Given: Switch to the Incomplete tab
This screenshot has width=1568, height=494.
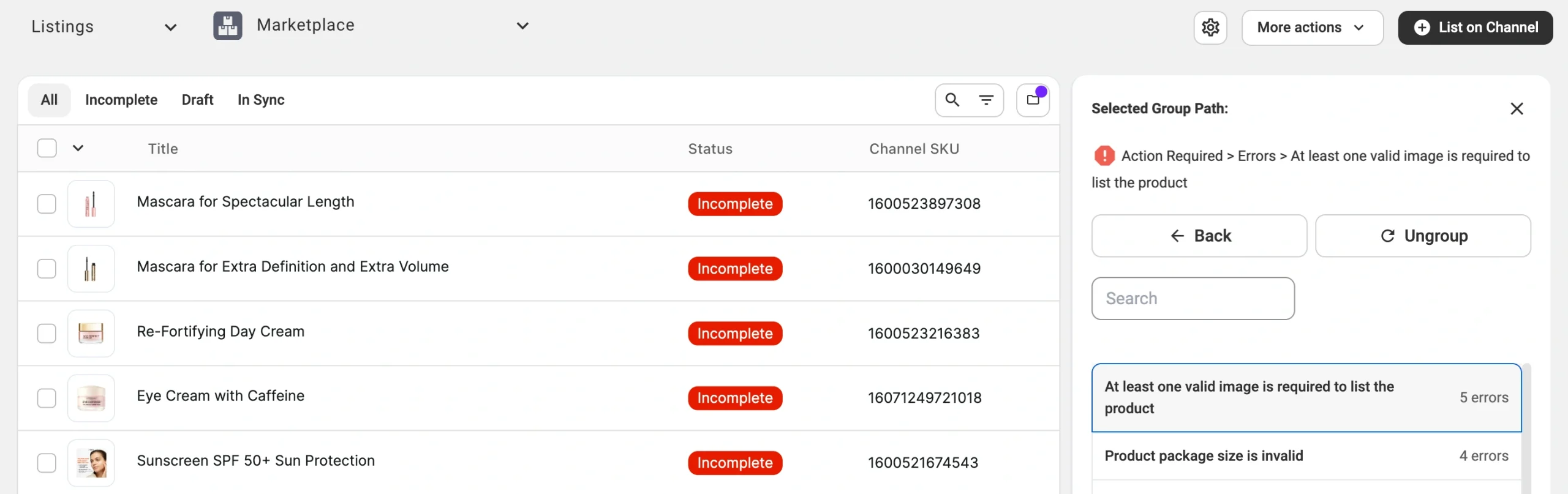Looking at the screenshot, I should point(121,100).
